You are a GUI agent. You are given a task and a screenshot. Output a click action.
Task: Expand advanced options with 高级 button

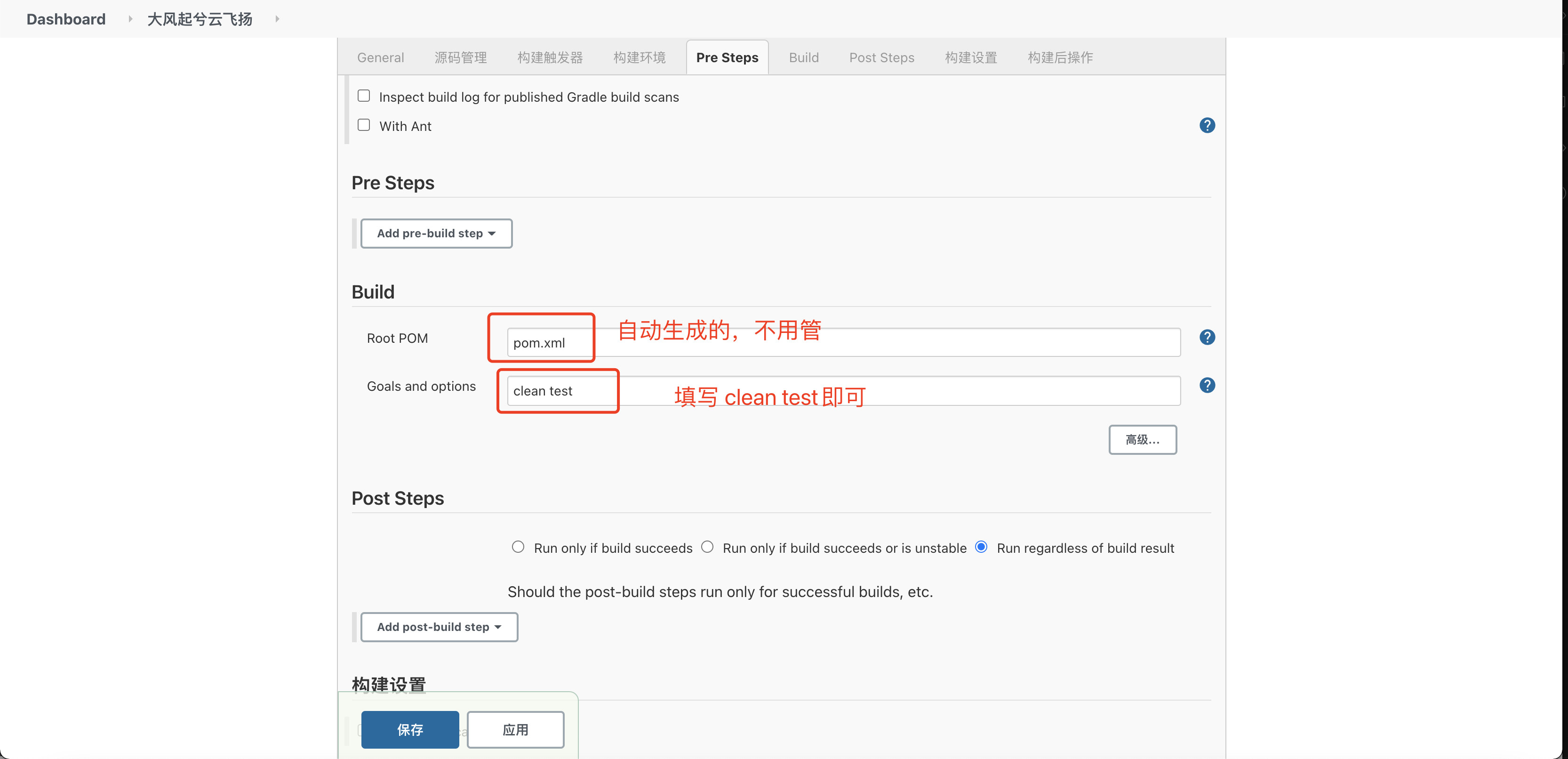pos(1143,439)
